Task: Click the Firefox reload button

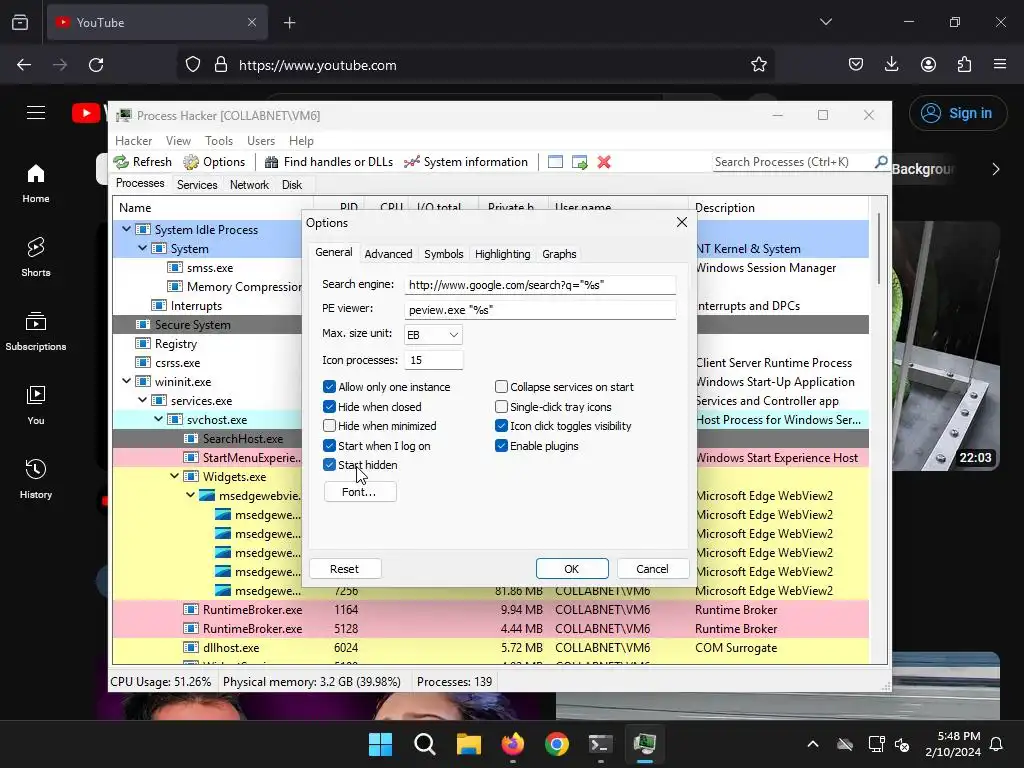Action: point(96,65)
